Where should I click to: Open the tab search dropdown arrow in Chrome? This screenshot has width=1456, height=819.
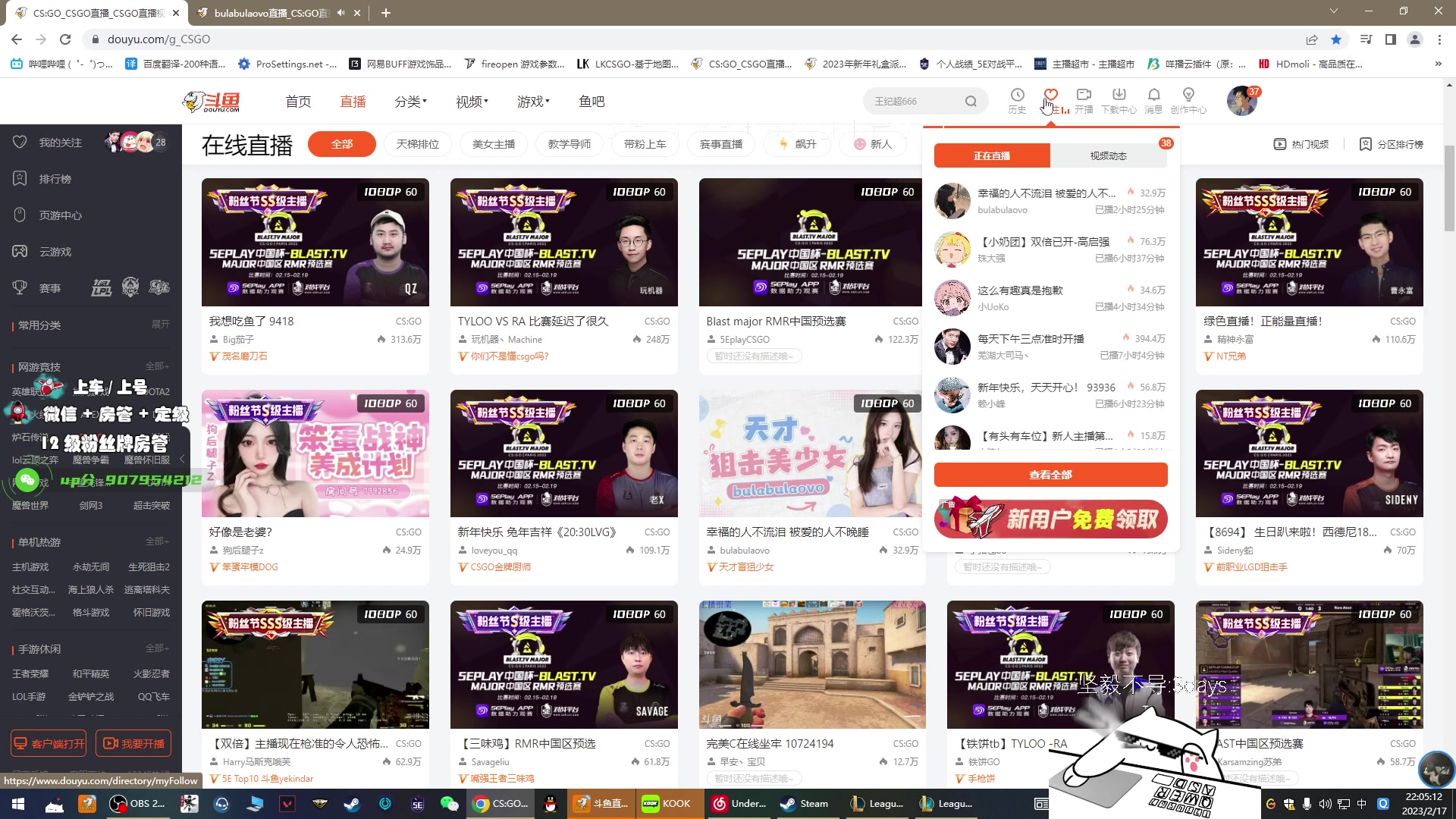point(1334,11)
